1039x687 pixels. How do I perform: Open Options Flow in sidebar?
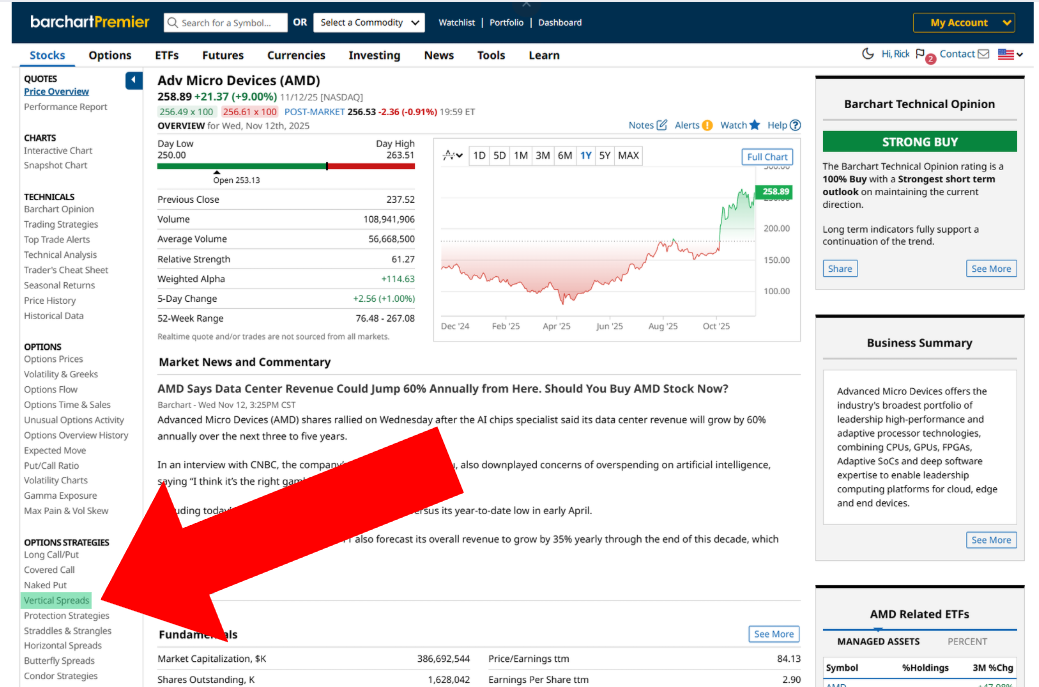click(x=50, y=390)
